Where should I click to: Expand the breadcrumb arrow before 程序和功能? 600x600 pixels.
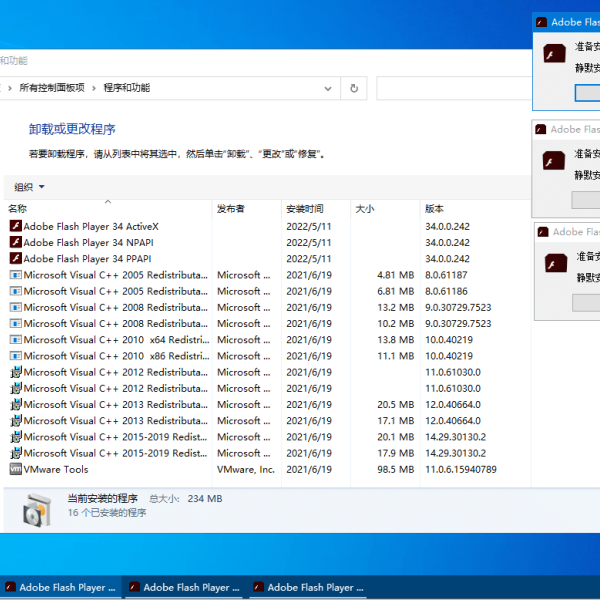94,88
